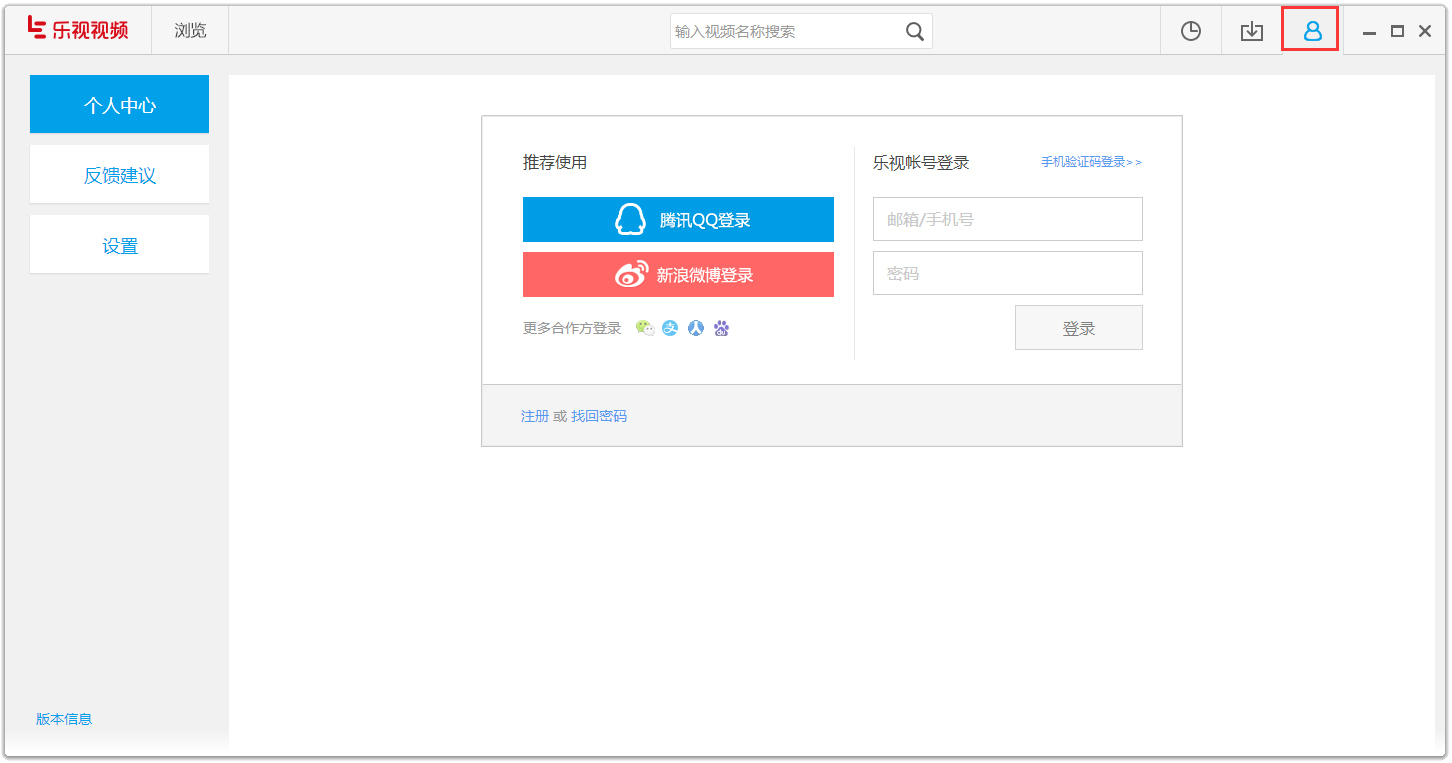Screen dimensions: 1452x763
Task: Click the 新浪微博登录 button
Action: point(678,274)
